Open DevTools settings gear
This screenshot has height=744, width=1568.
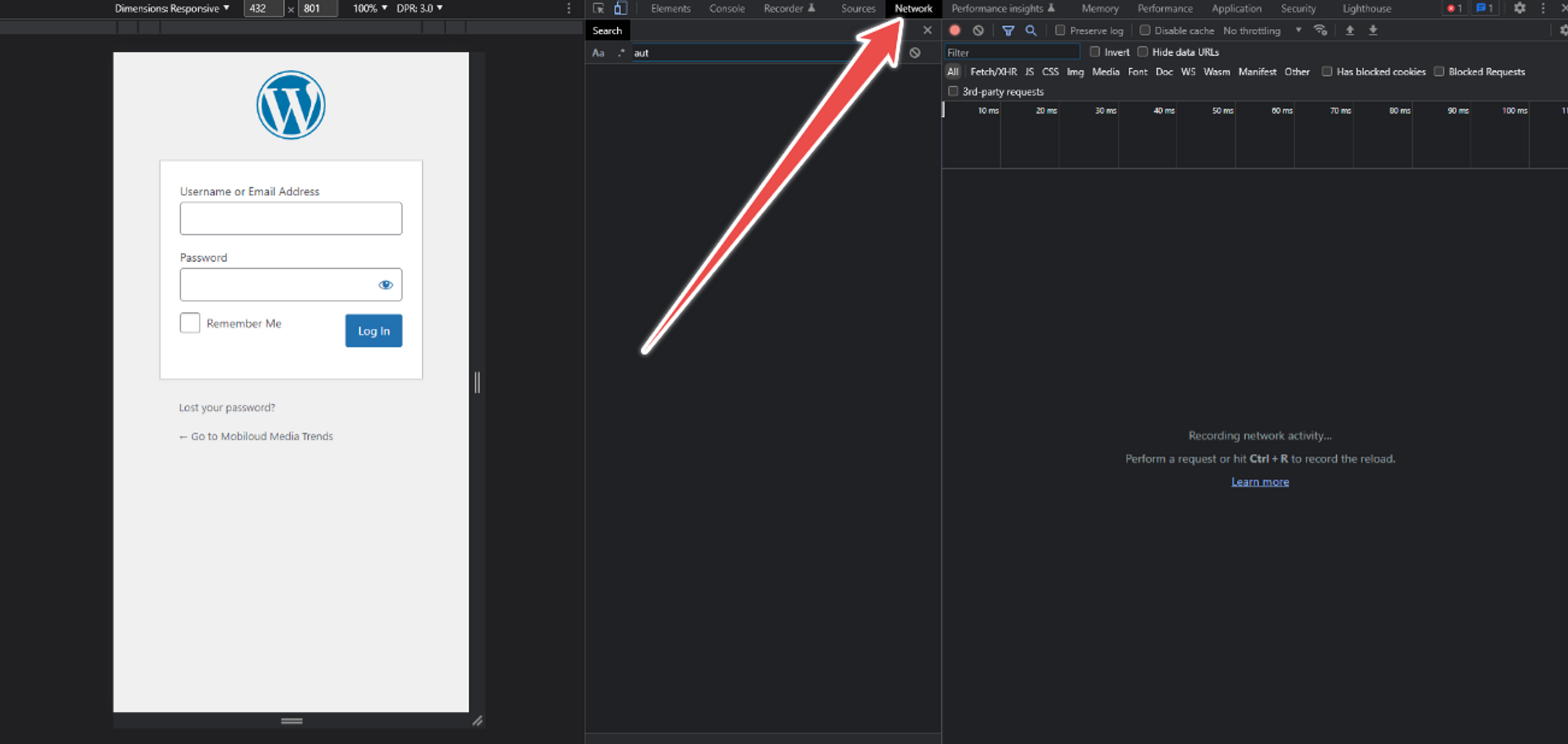(x=1519, y=9)
